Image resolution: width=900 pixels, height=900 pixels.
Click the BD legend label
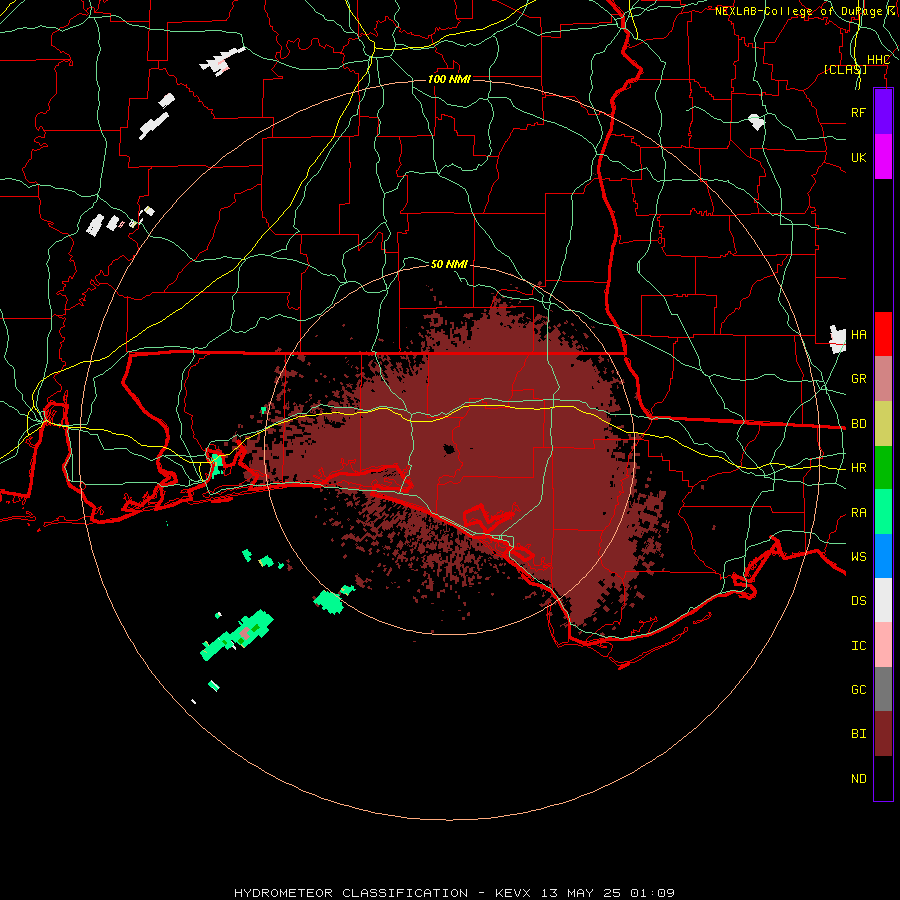click(858, 424)
